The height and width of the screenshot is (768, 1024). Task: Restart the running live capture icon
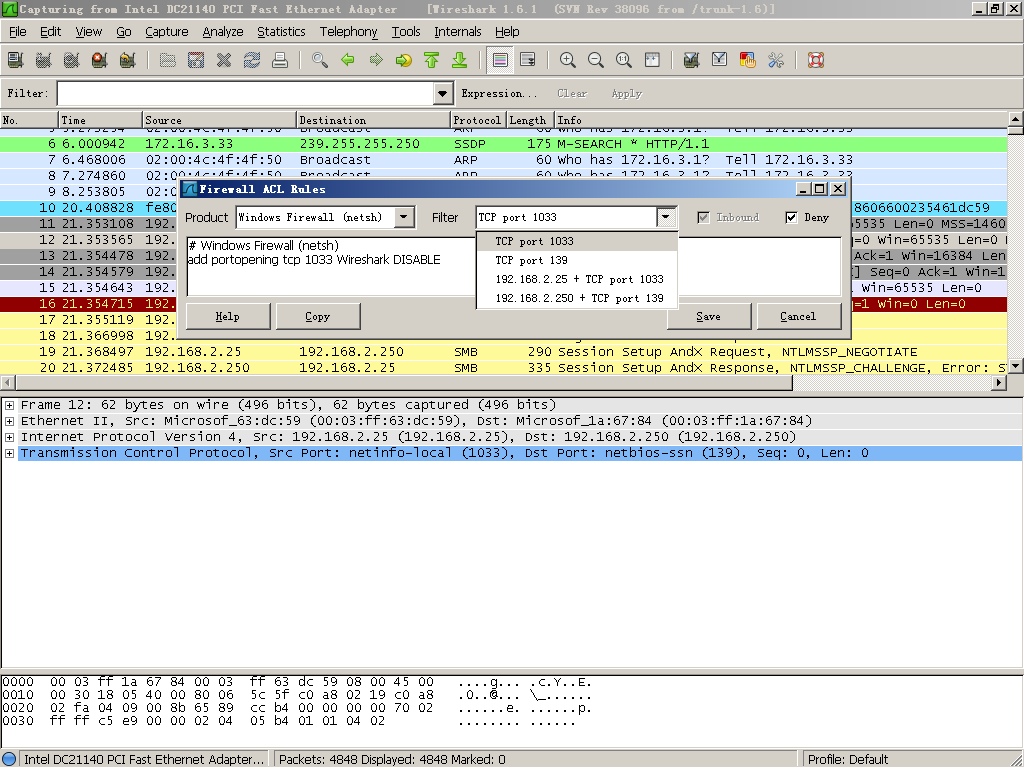(x=127, y=61)
